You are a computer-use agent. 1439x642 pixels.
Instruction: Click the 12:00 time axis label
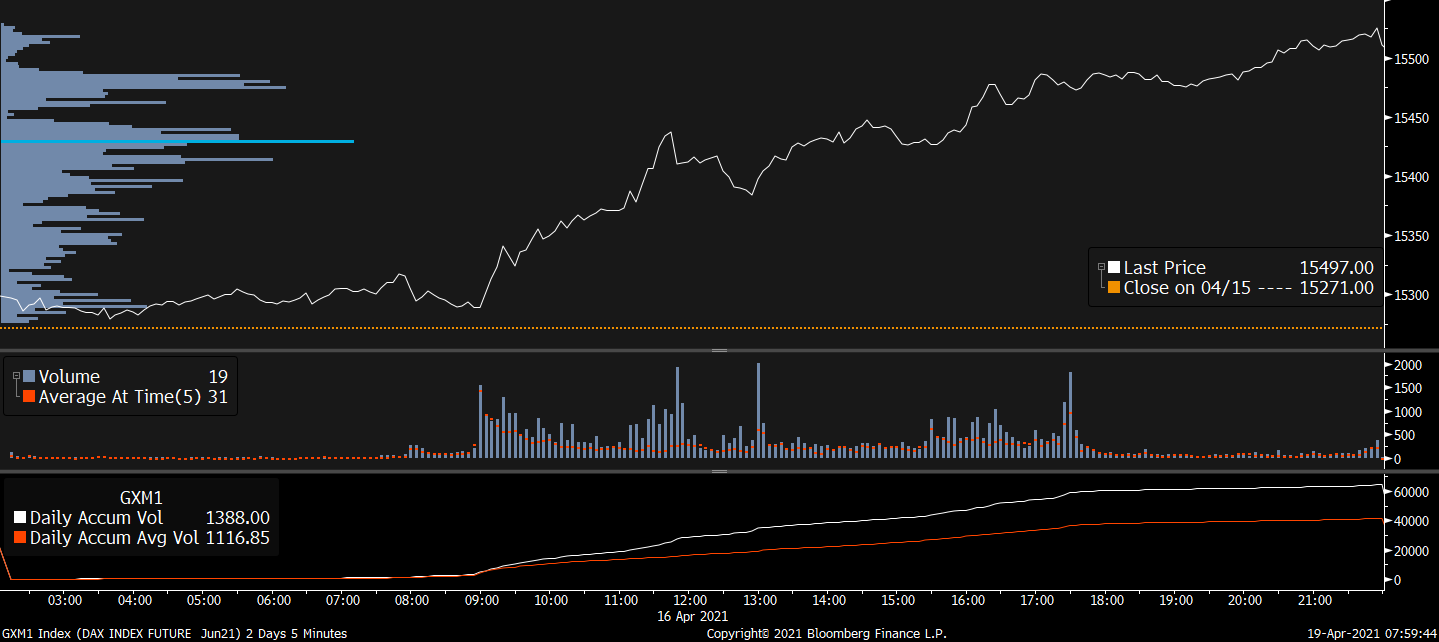click(x=690, y=600)
